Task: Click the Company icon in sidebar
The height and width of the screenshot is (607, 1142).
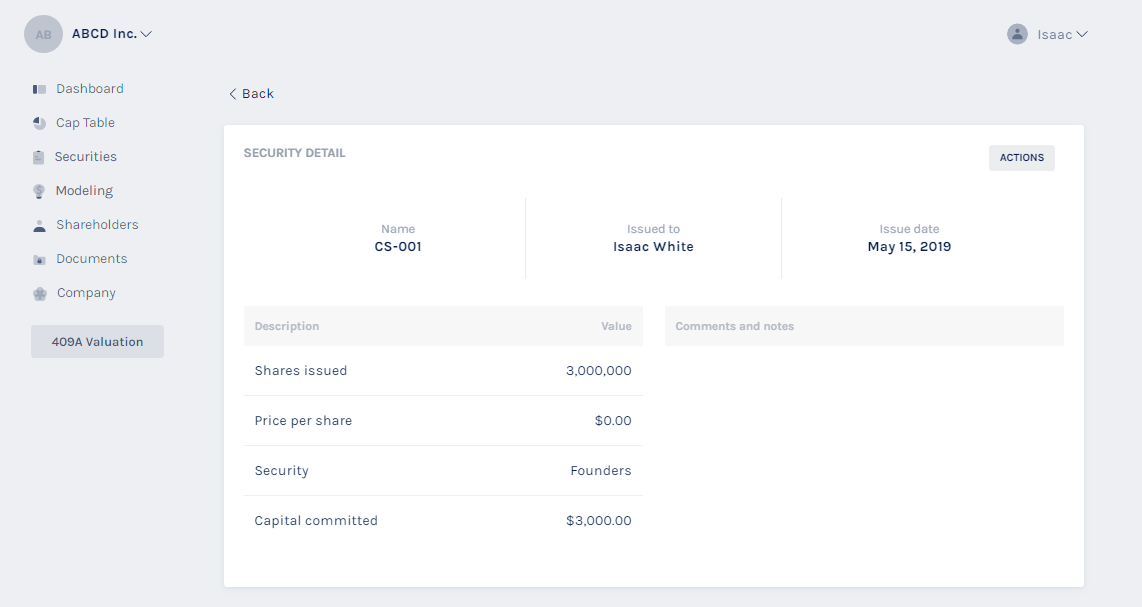Action: [40, 293]
